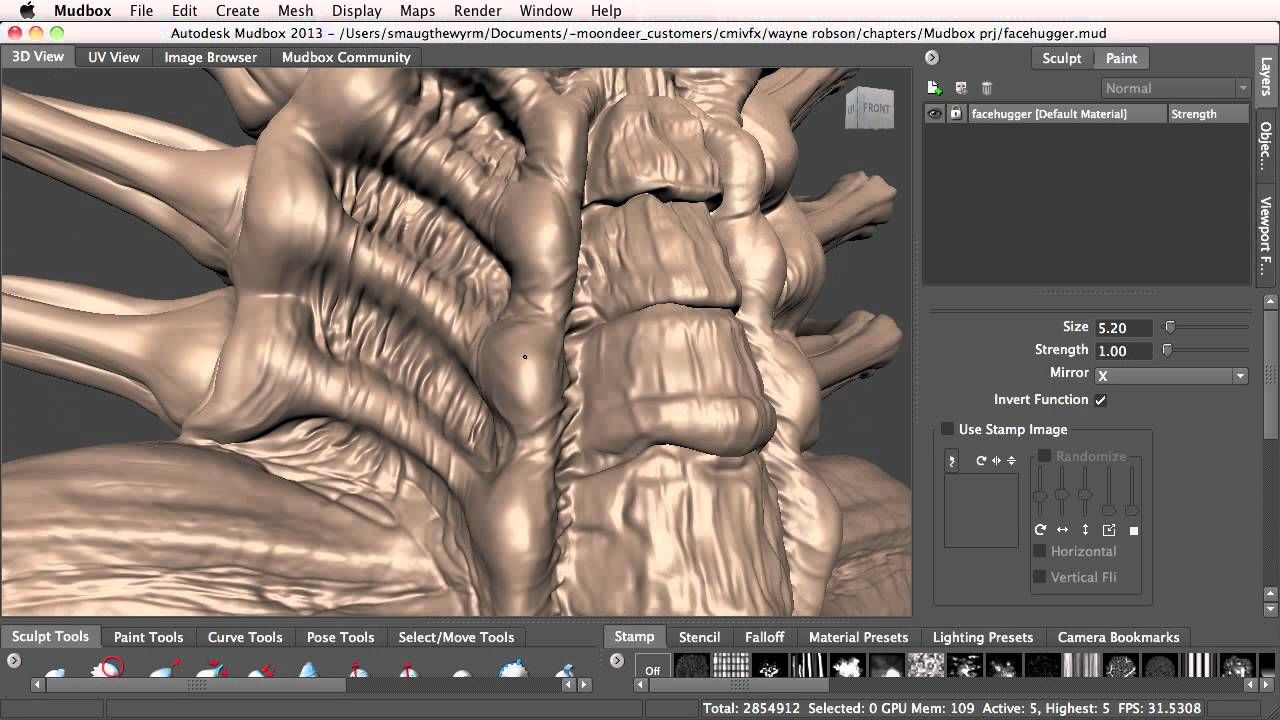Image resolution: width=1280 pixels, height=720 pixels.
Task: Tick the Horizontal flip checkbox
Action: pos(1039,551)
